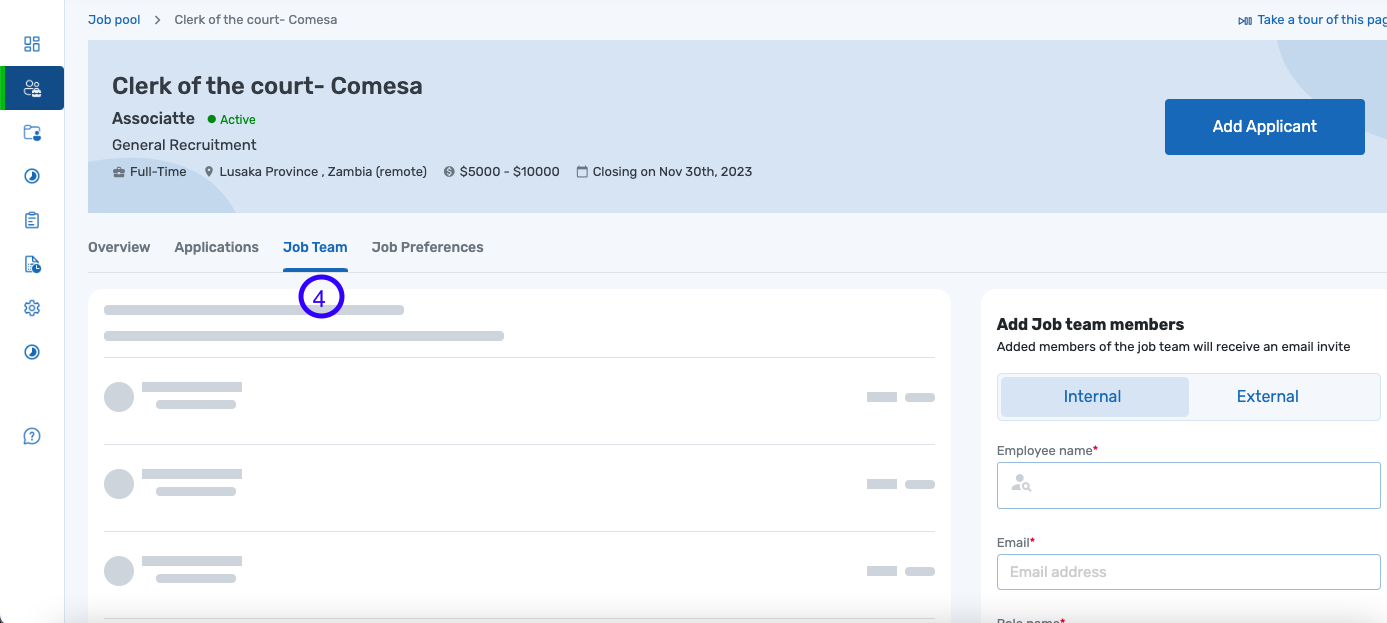The width and height of the screenshot is (1387, 623).
Task: Open the Applications tab
Action: pos(216,247)
